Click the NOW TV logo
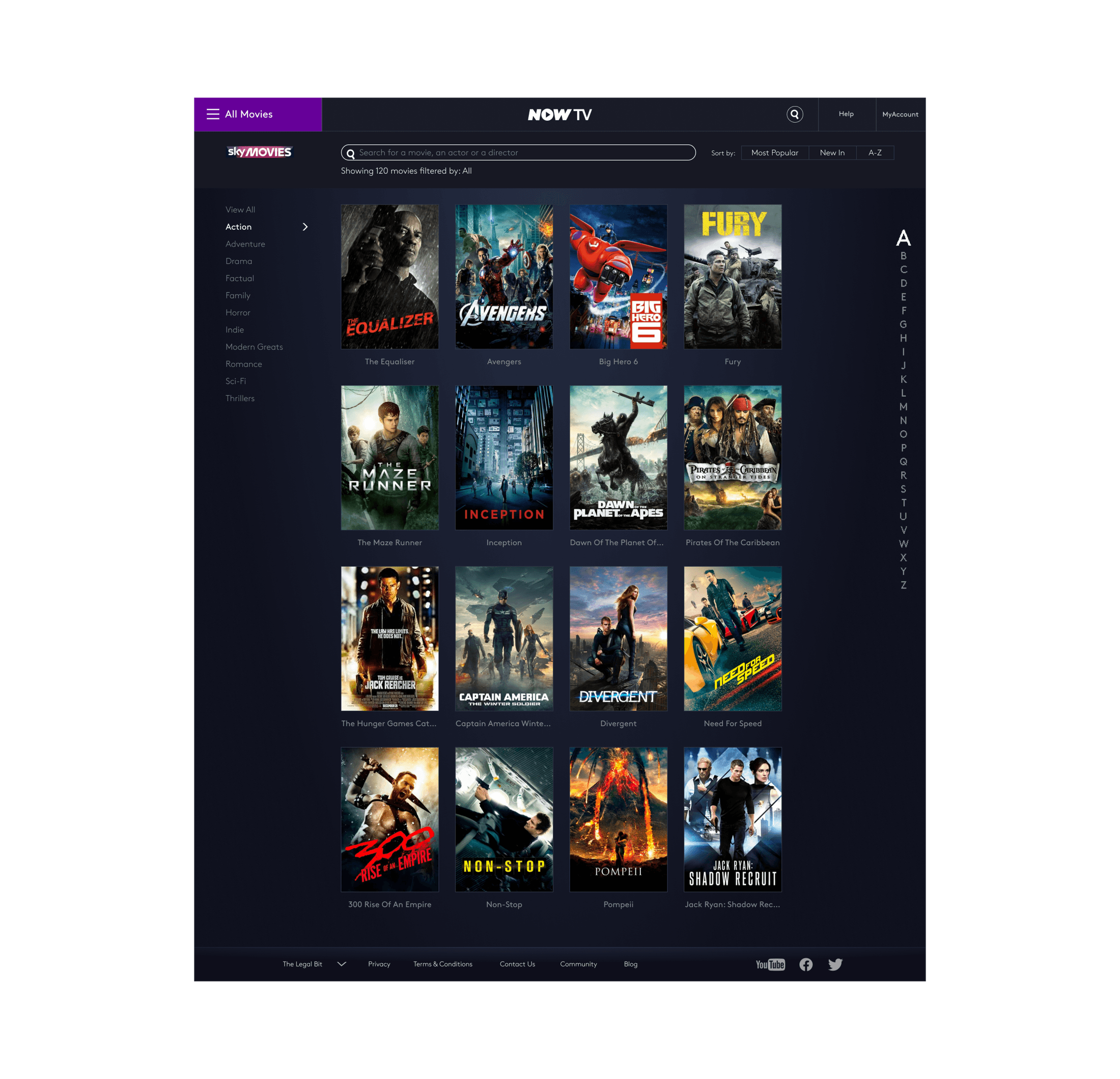The width and height of the screenshot is (1120, 1079). [x=559, y=114]
